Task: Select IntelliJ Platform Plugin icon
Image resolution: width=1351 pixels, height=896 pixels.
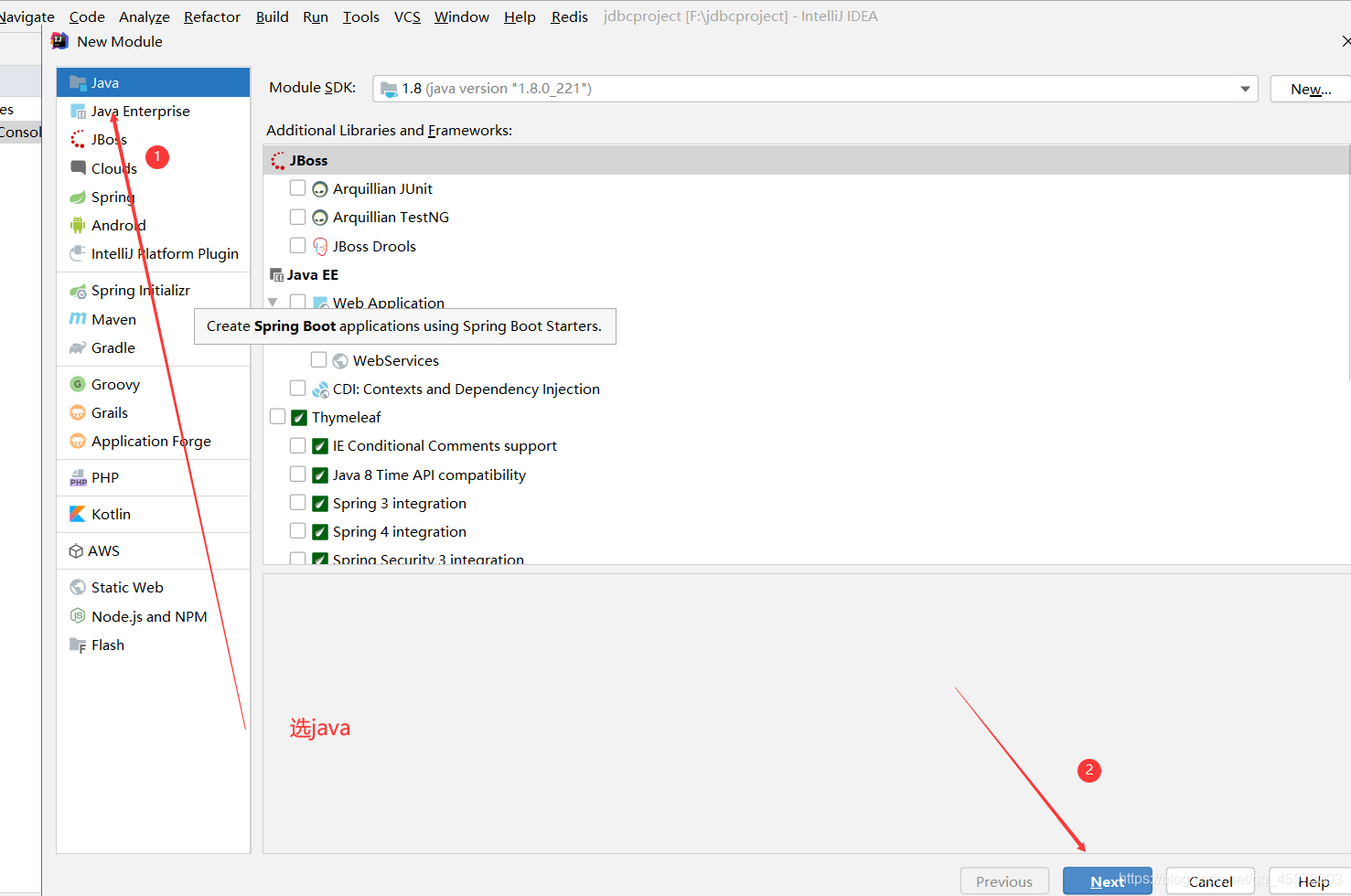Action: point(78,253)
